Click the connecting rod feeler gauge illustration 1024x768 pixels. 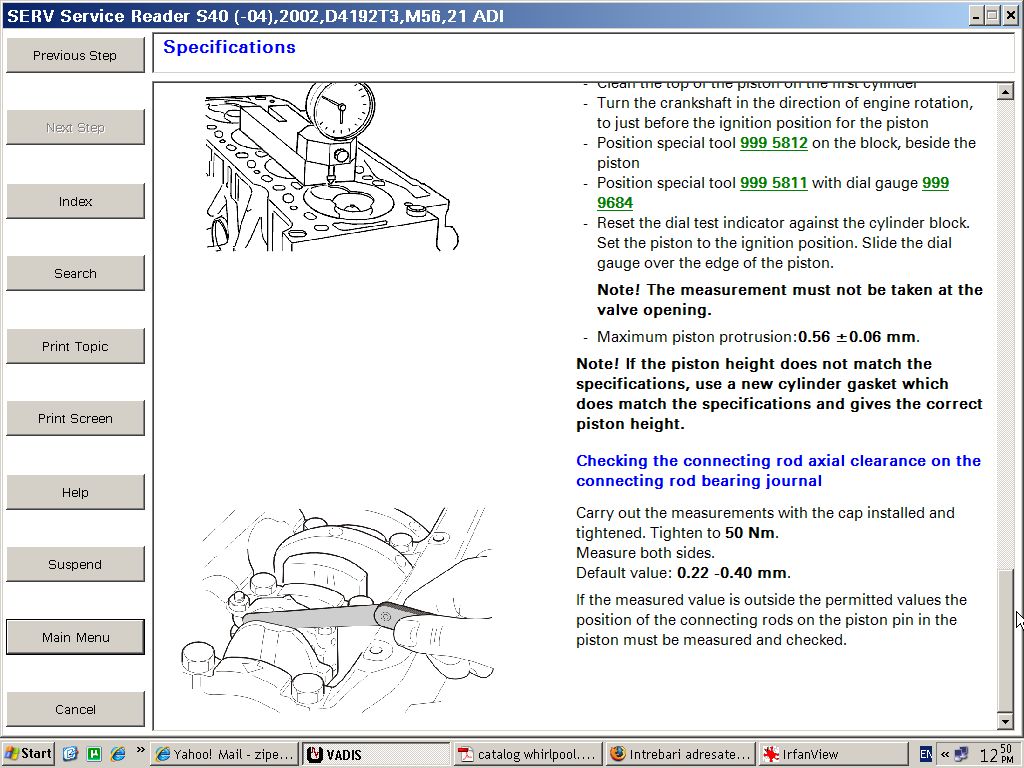coord(337,609)
